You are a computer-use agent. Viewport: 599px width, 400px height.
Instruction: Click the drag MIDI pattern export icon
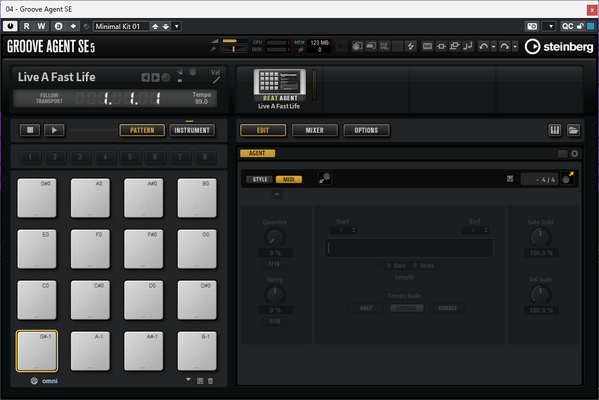point(568,178)
